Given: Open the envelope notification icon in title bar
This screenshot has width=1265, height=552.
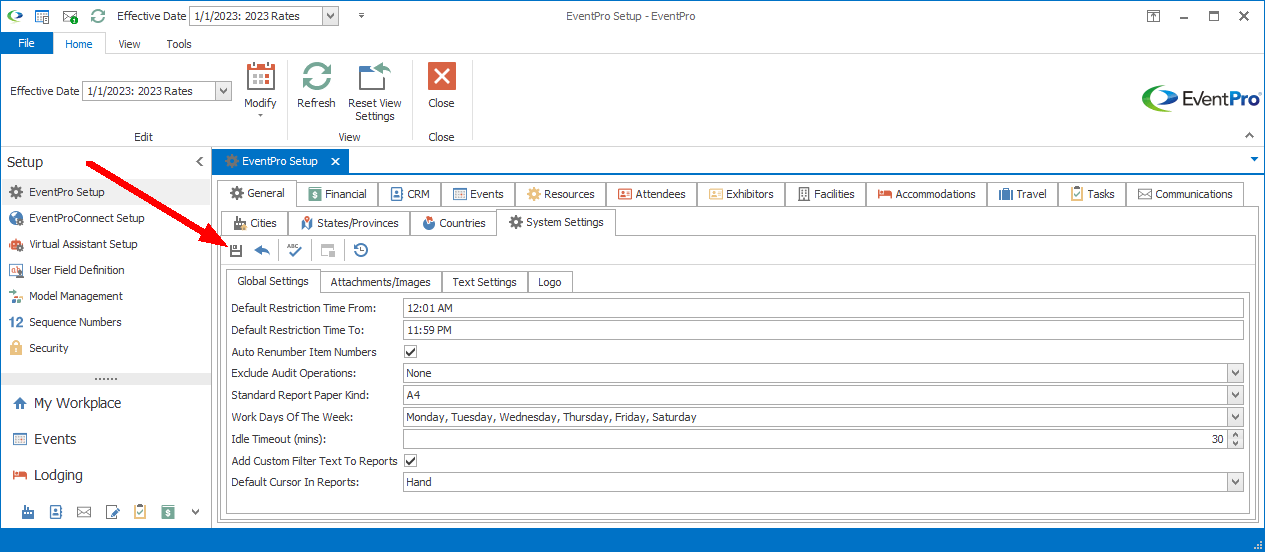Looking at the screenshot, I should 70,16.
